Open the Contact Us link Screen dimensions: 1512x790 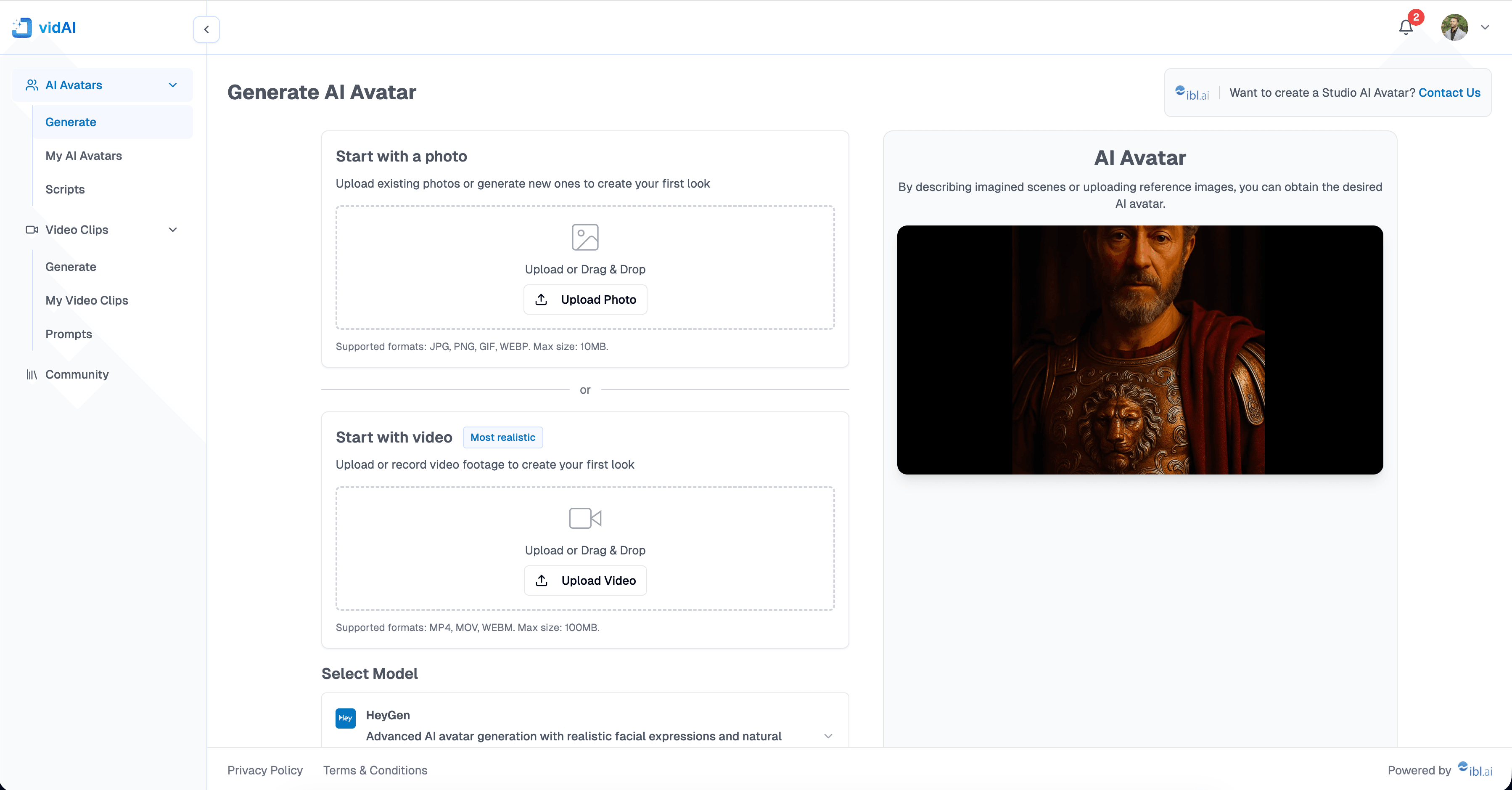pos(1449,92)
